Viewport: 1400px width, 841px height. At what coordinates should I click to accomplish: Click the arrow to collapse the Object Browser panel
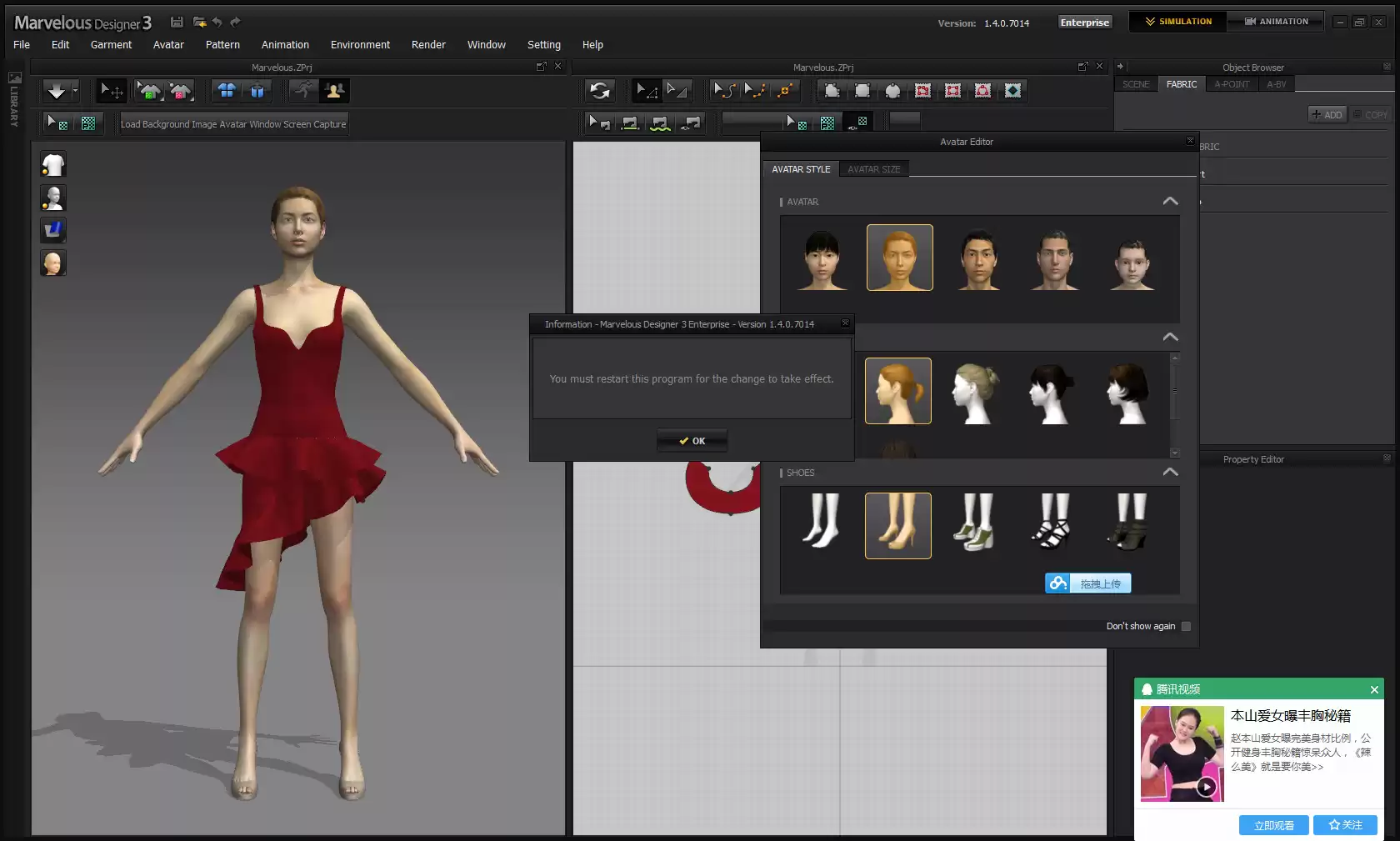(x=1120, y=67)
